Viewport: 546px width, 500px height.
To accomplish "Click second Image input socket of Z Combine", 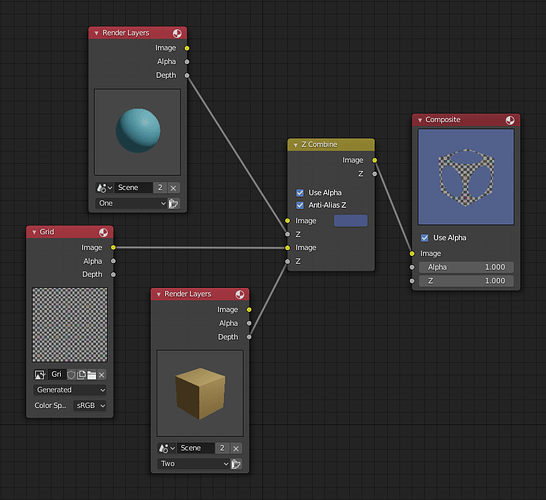I will click(287, 248).
